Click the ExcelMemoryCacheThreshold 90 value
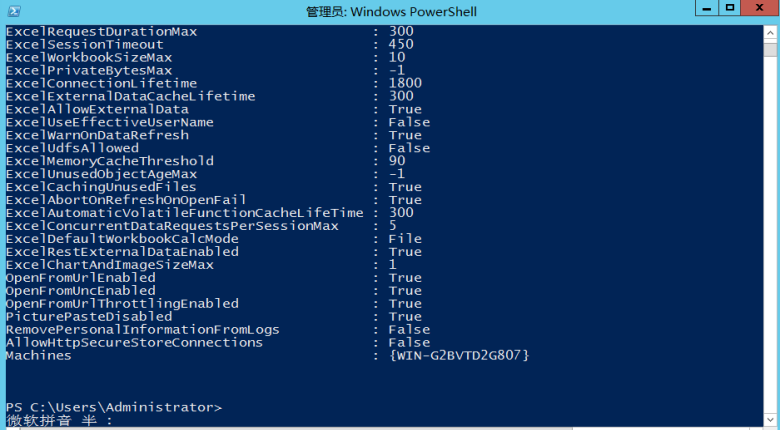 tap(397, 161)
